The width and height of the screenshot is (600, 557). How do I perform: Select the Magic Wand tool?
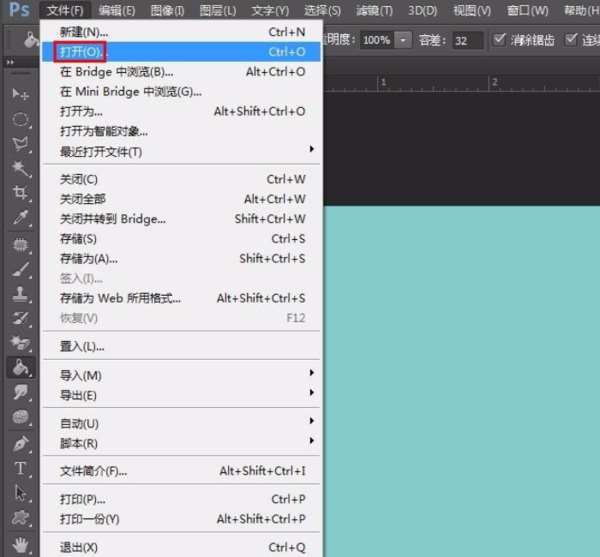[20, 168]
